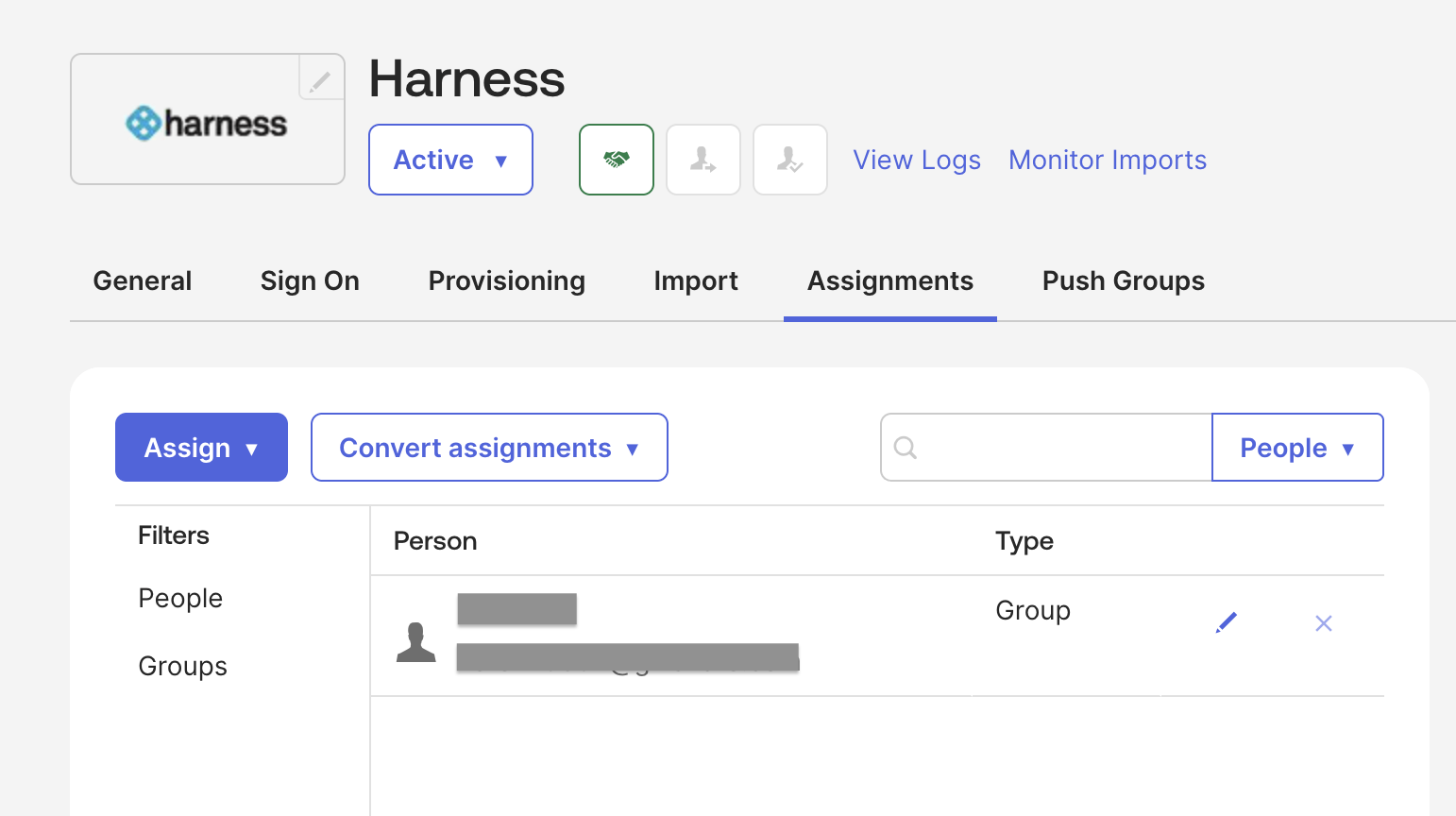
Task: Click the green handshake icon button
Action: [x=617, y=160]
